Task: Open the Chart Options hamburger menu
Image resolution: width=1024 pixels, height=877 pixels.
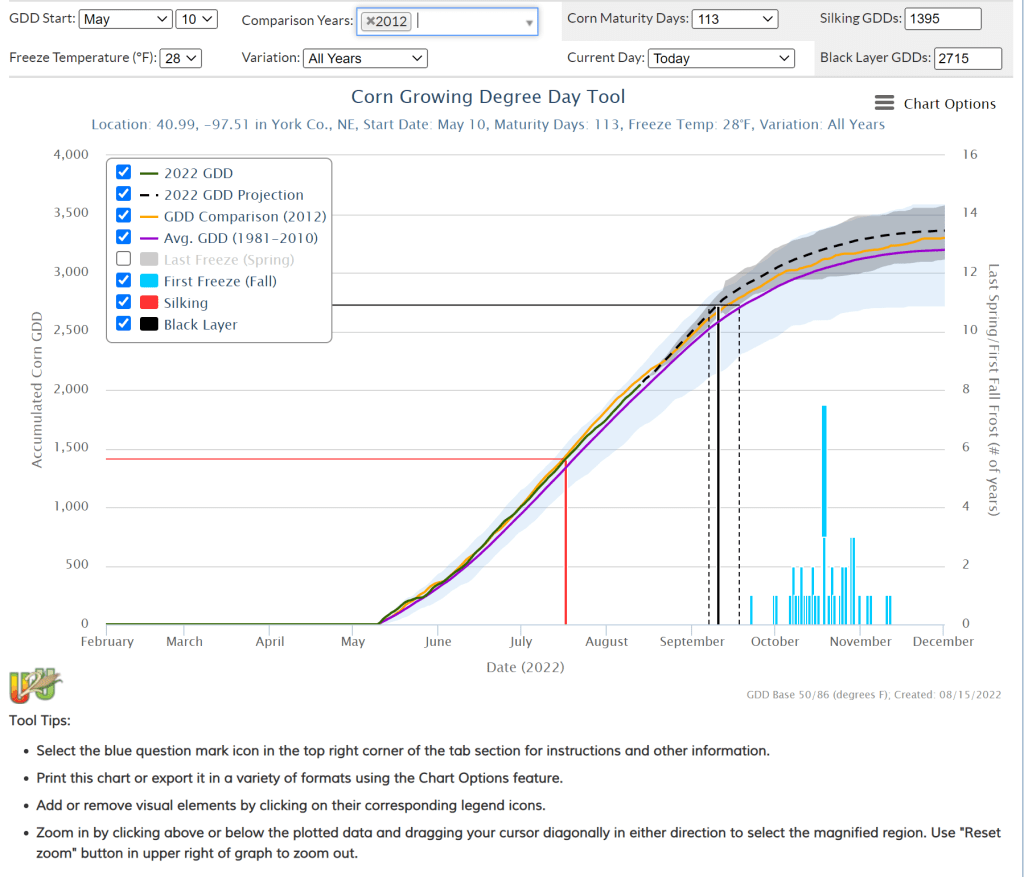Action: [x=884, y=103]
